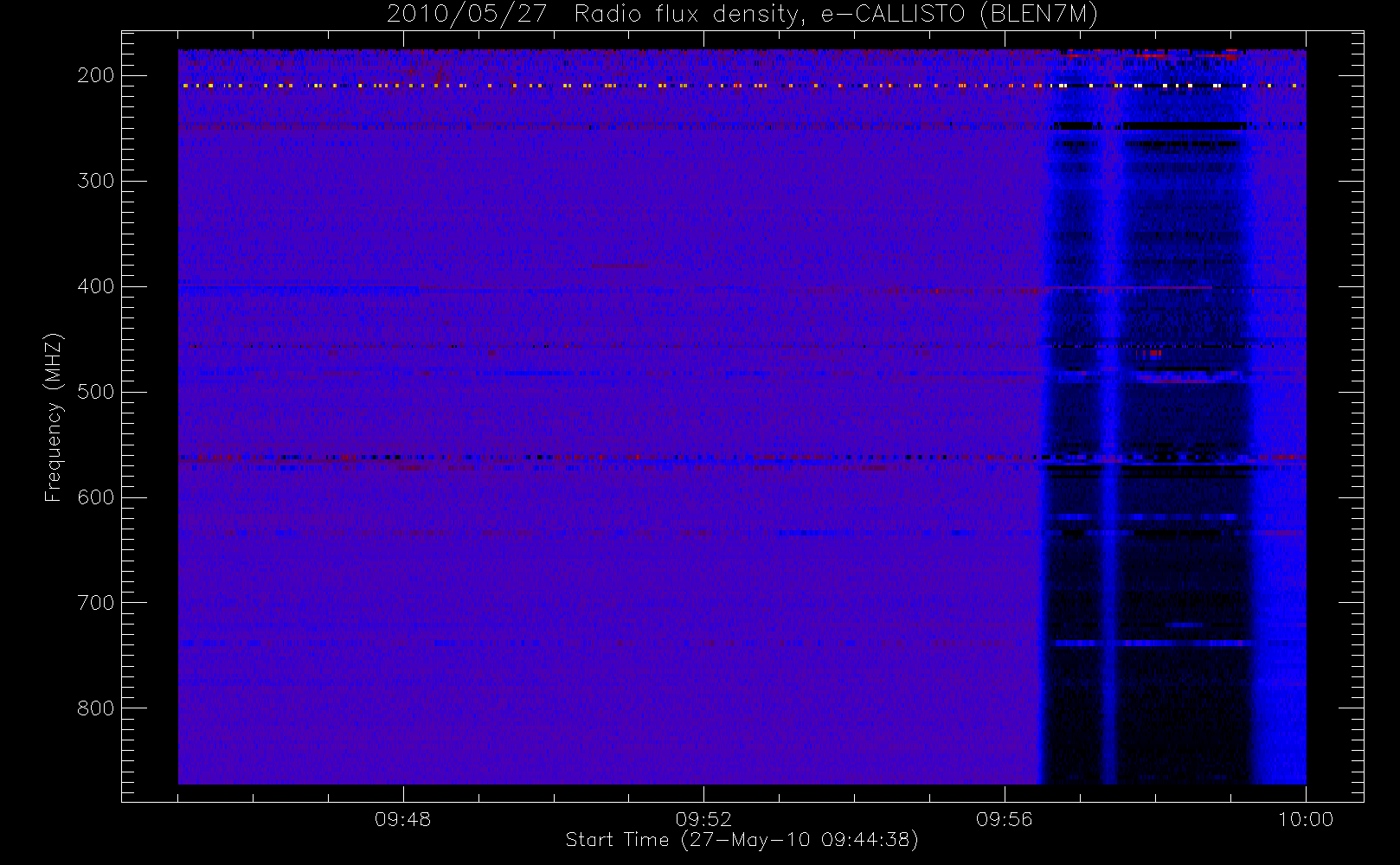Click the 'Frequency (MHz)' axis label
1400x865 pixels.
click(x=54, y=417)
